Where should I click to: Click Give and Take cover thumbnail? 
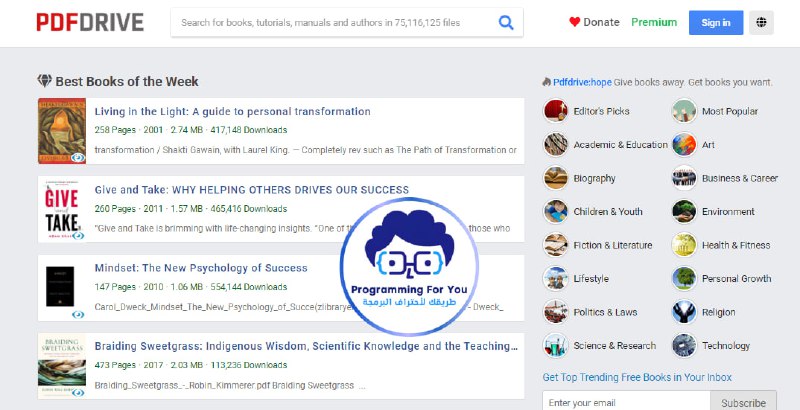[x=62, y=209]
